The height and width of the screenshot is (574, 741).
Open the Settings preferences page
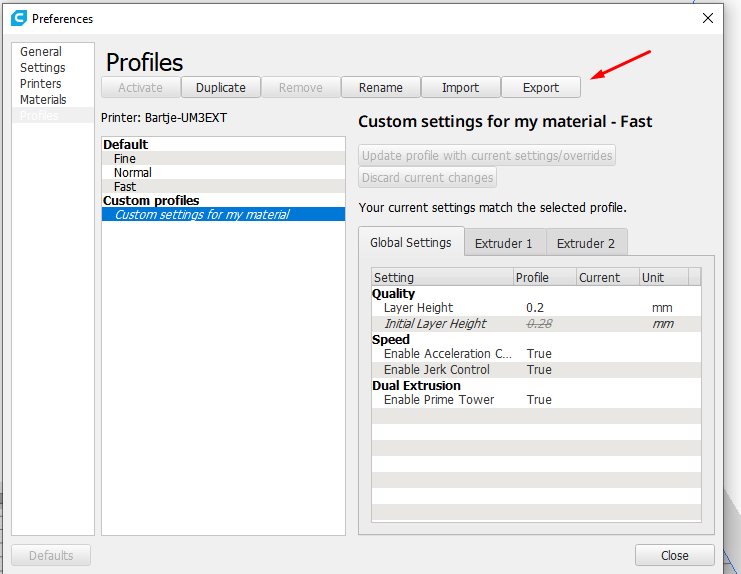[43, 68]
